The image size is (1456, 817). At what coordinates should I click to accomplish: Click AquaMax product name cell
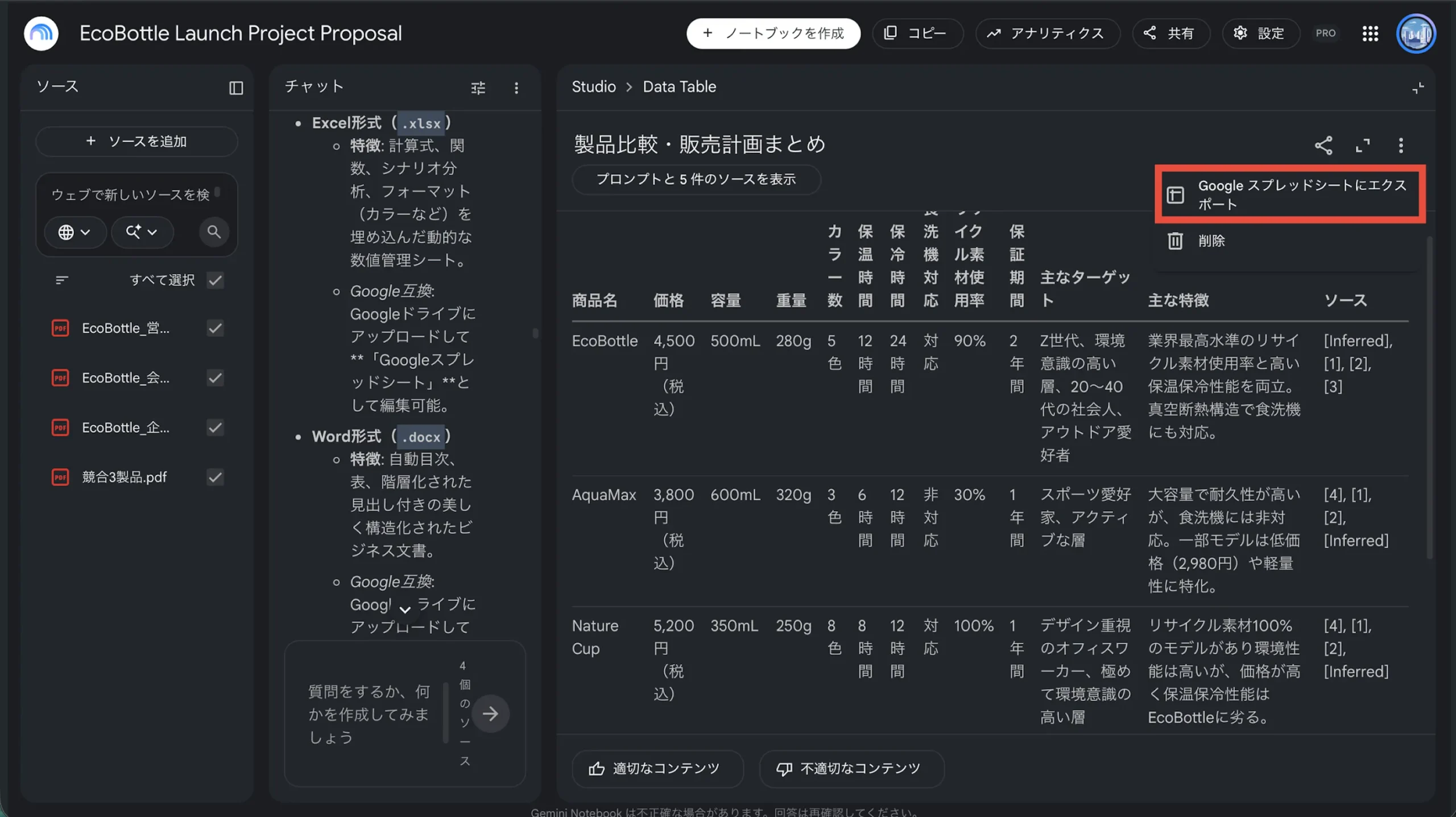(603, 495)
